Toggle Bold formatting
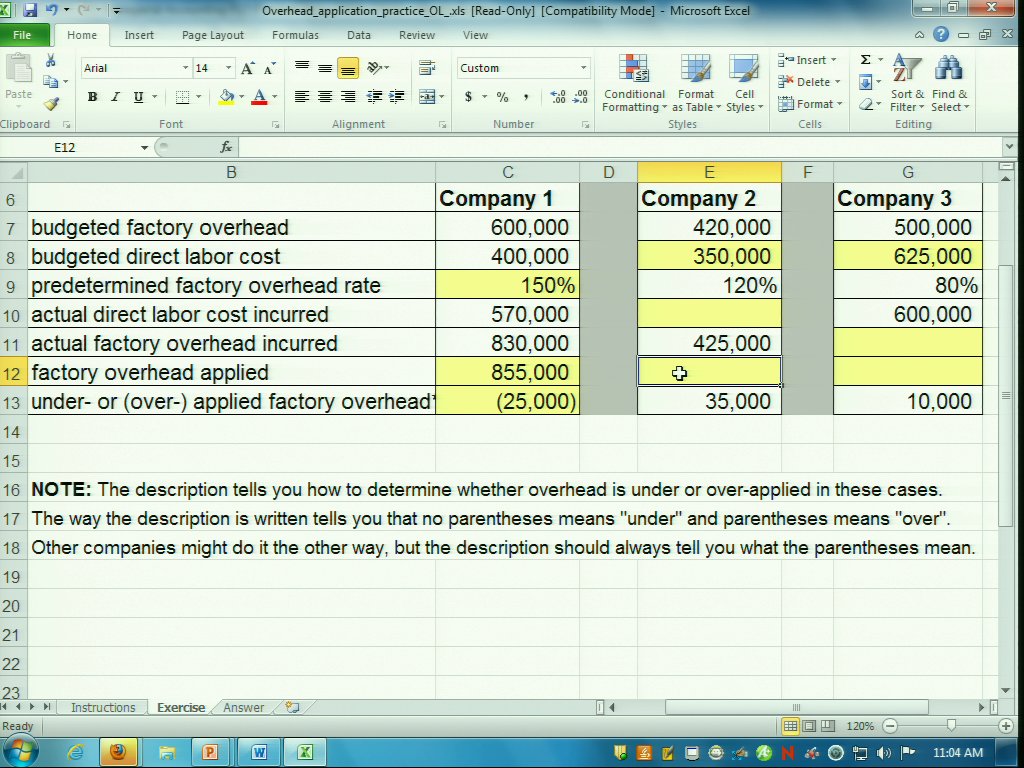The width and height of the screenshot is (1024, 768). pyautogui.click(x=92, y=97)
